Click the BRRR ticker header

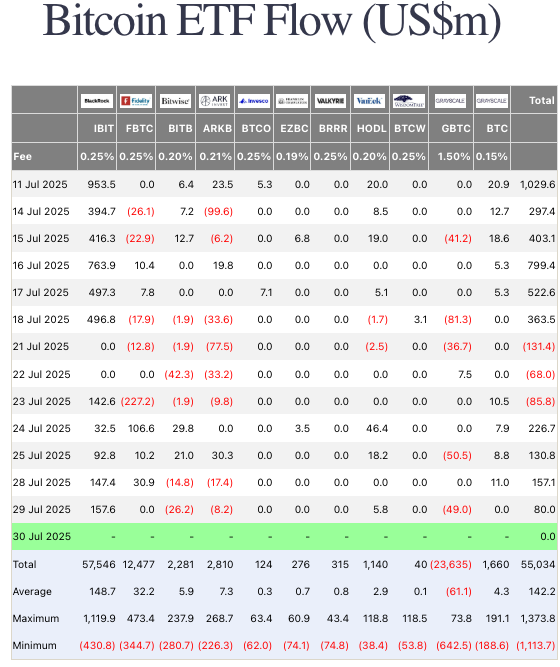tap(333, 128)
